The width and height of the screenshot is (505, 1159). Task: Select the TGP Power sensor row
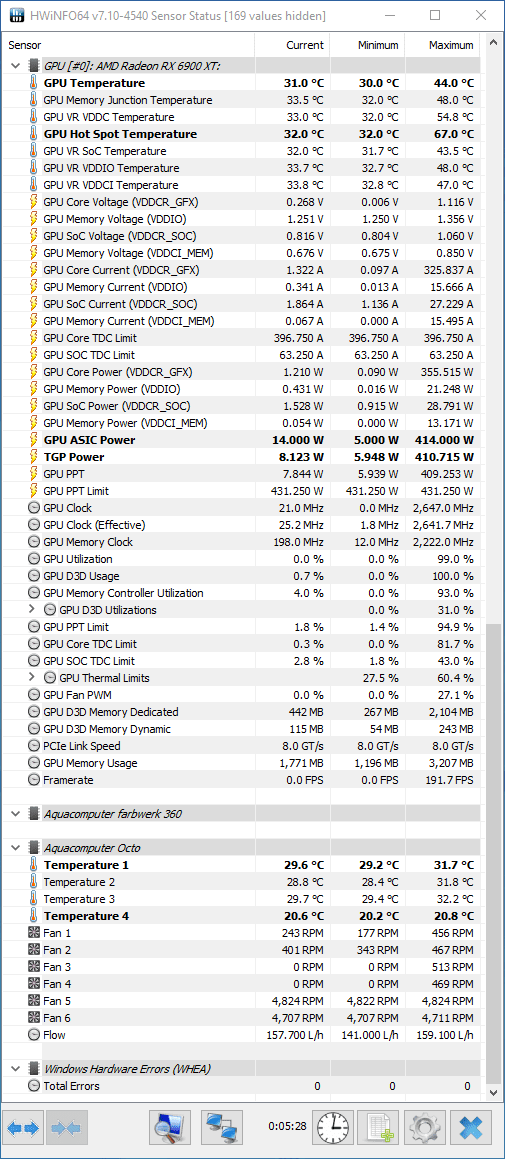pyautogui.click(x=241, y=457)
